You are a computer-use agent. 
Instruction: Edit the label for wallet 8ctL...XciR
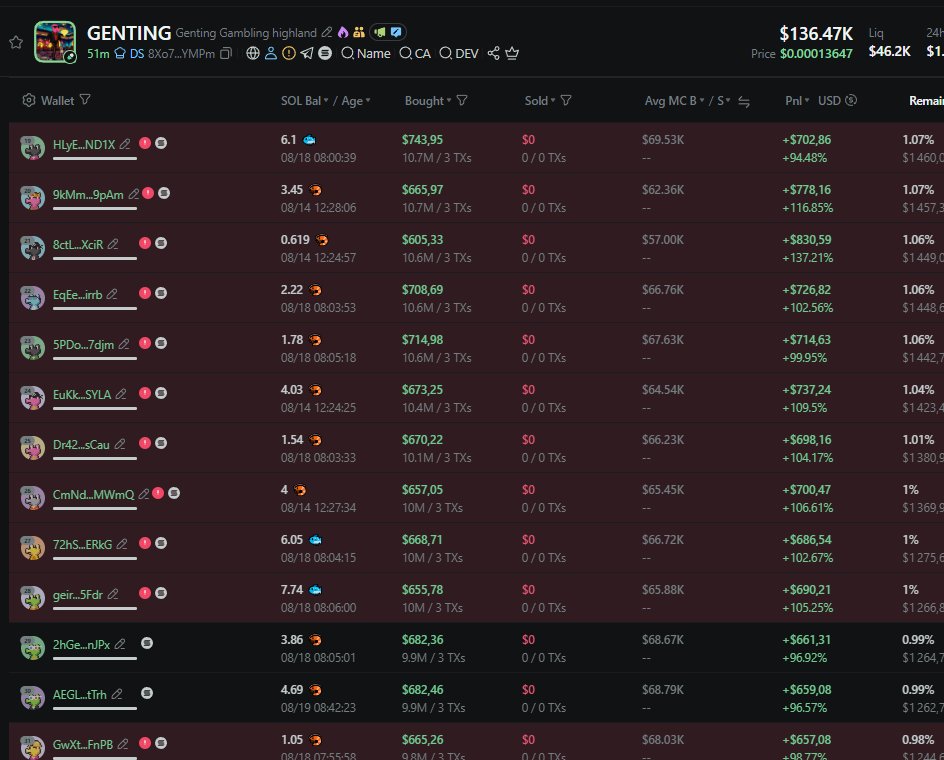click(113, 244)
